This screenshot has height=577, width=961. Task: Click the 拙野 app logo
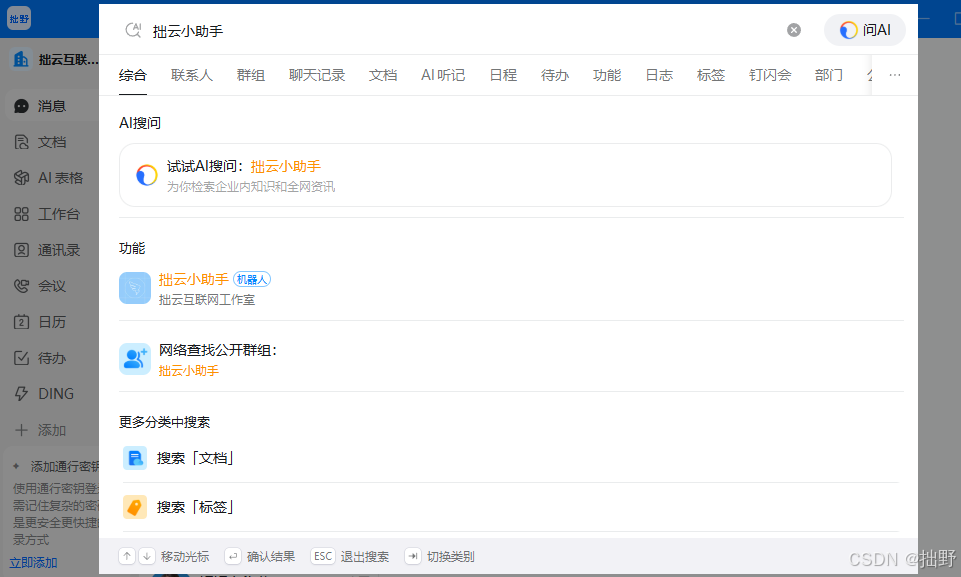(19, 18)
